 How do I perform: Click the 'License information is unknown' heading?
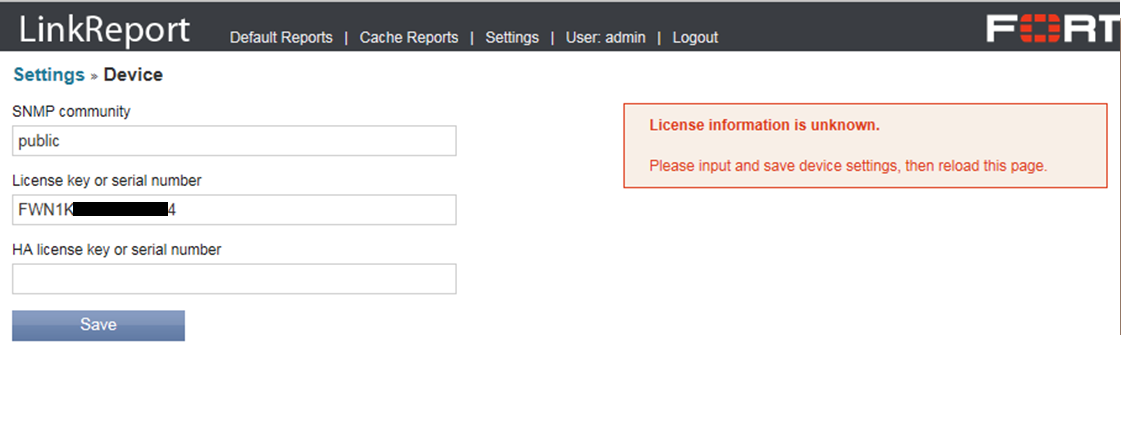(764, 126)
